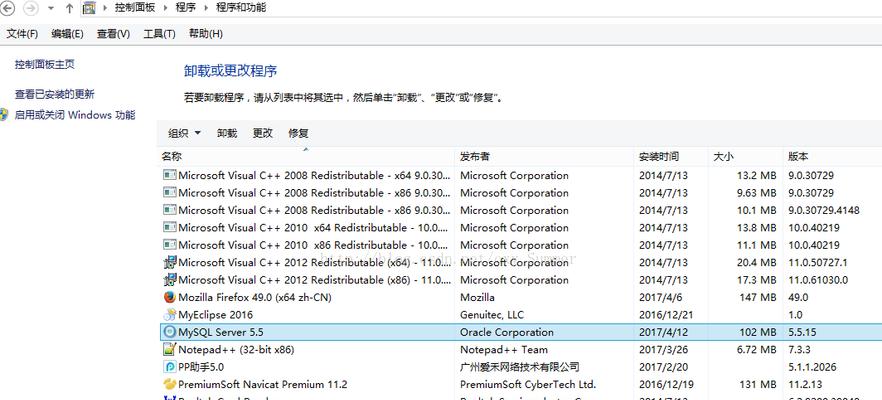Open the 编辑(E) menu

click(x=67, y=34)
